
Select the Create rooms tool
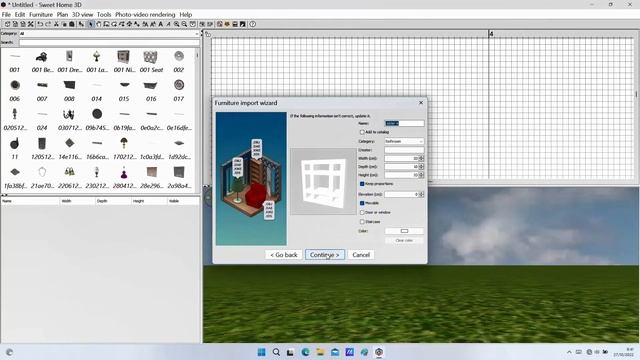[114, 24]
